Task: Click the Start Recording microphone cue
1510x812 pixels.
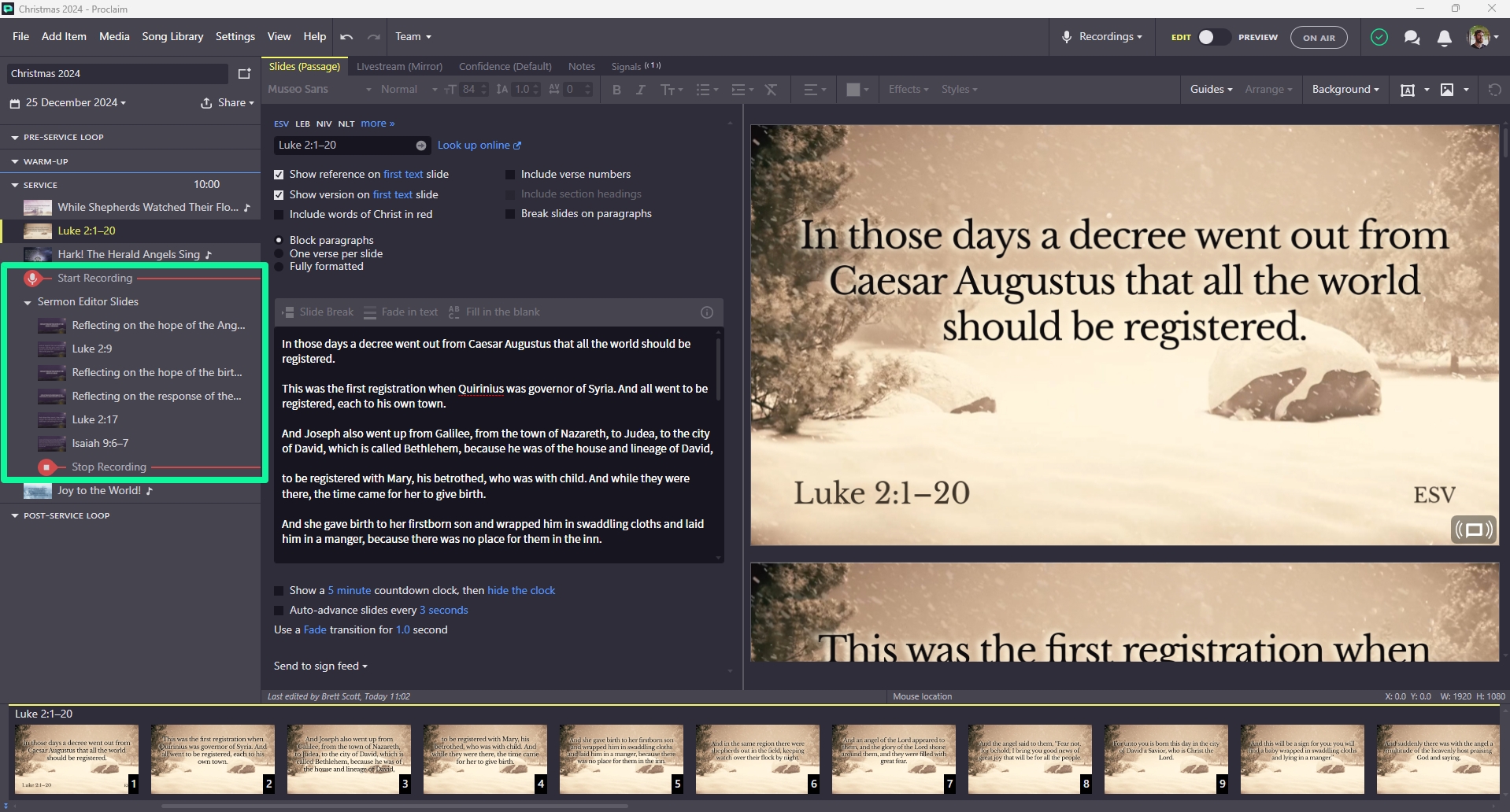Action: click(32, 278)
